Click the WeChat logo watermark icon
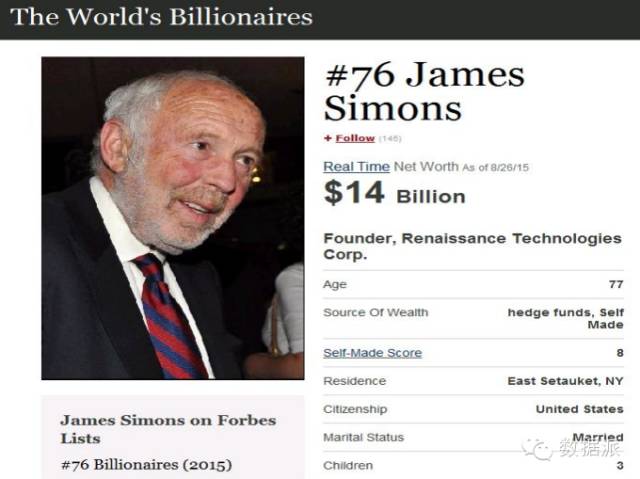Viewport: 640px width, 479px height. pos(536,449)
